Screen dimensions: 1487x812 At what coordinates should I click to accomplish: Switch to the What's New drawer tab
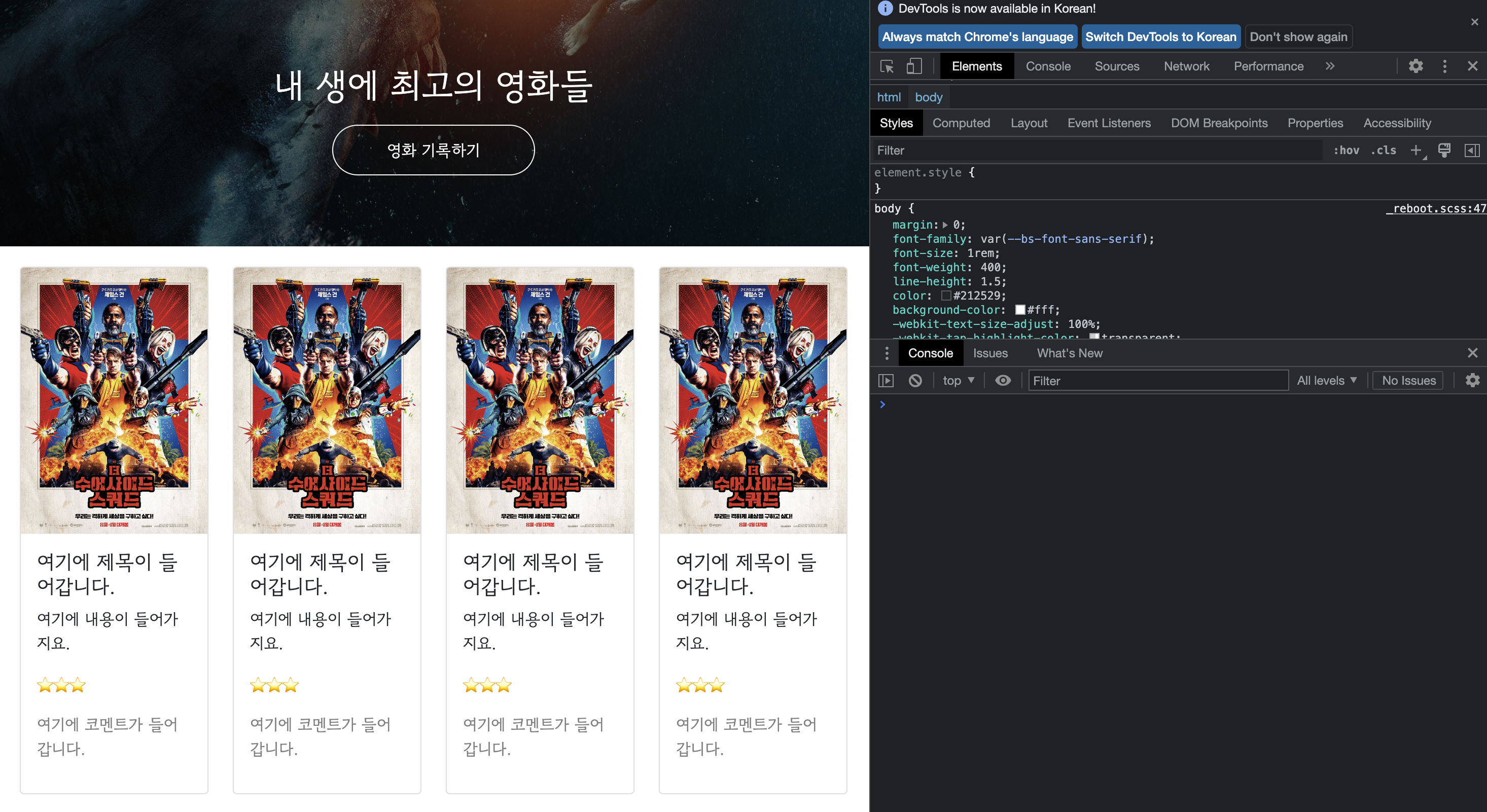point(1070,353)
